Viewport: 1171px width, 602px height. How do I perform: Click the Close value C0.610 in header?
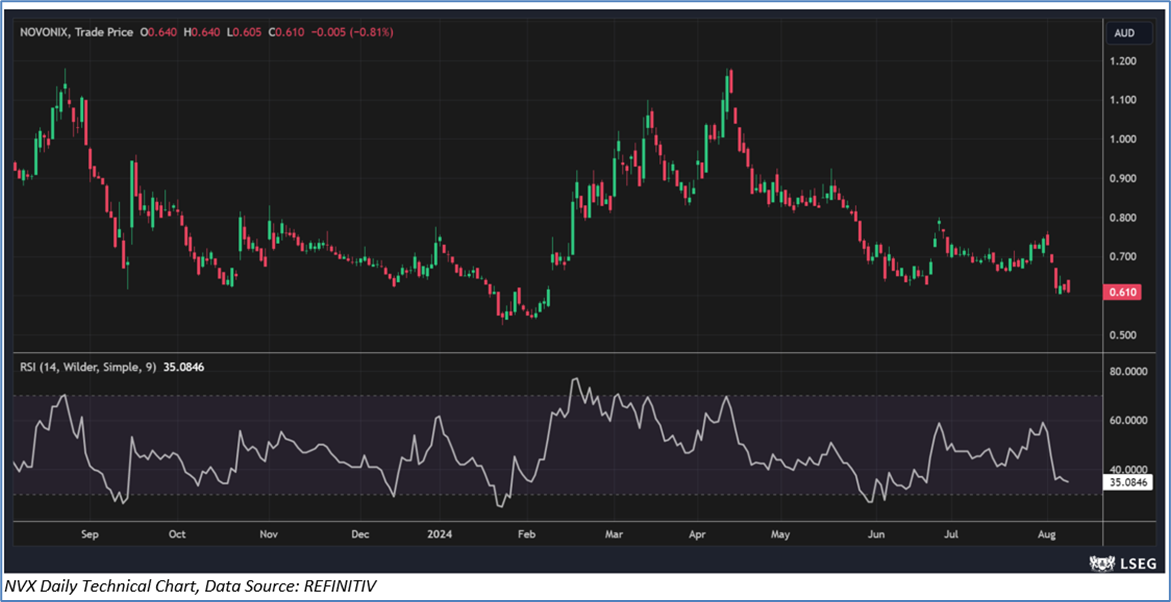[287, 33]
